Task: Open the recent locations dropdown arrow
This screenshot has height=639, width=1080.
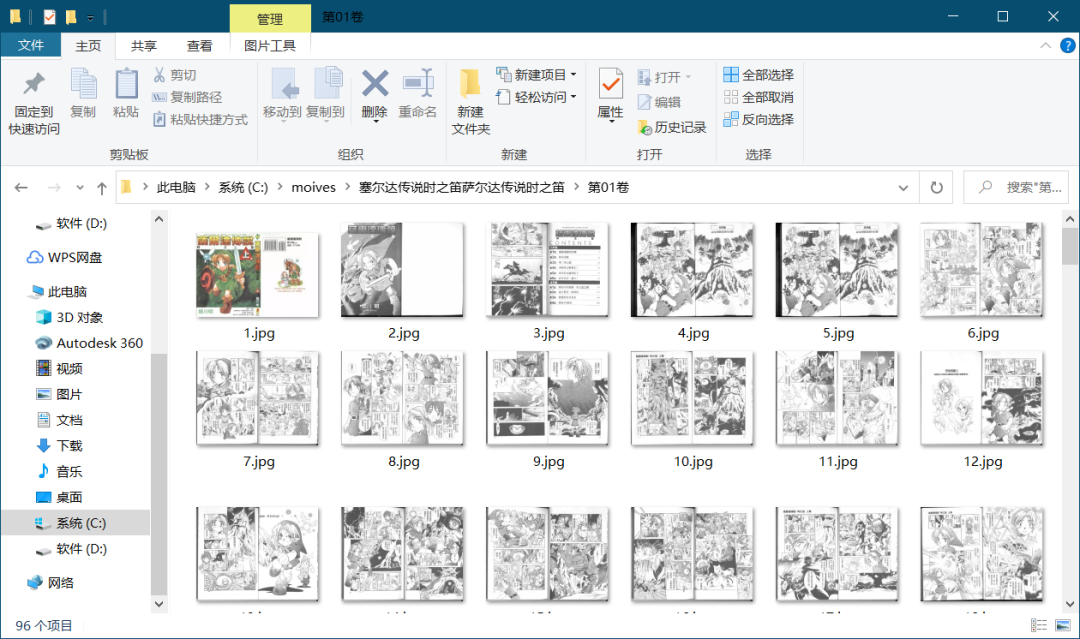Action: 80,187
